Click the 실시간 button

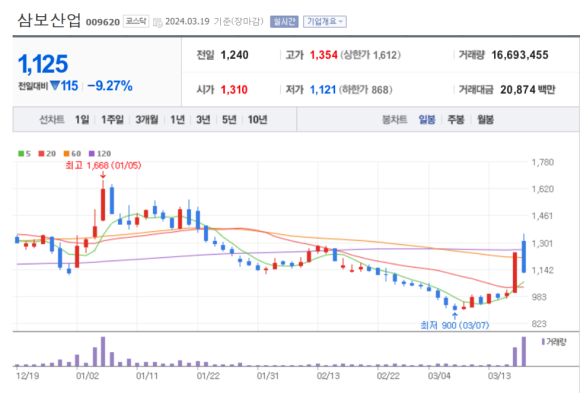click(284, 21)
